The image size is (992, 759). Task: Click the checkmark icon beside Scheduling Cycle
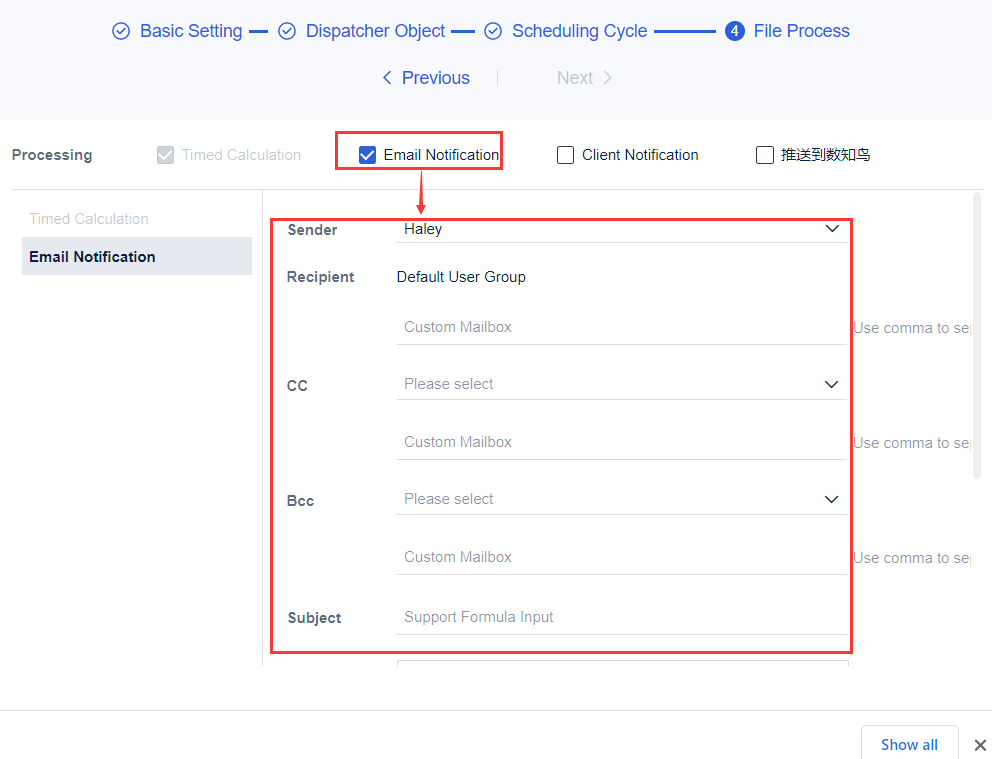point(493,31)
